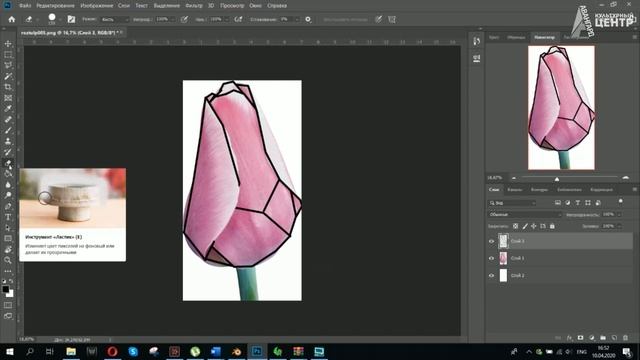This screenshot has height=360, width=640.
Task: Select the Move tool
Action: (8, 44)
